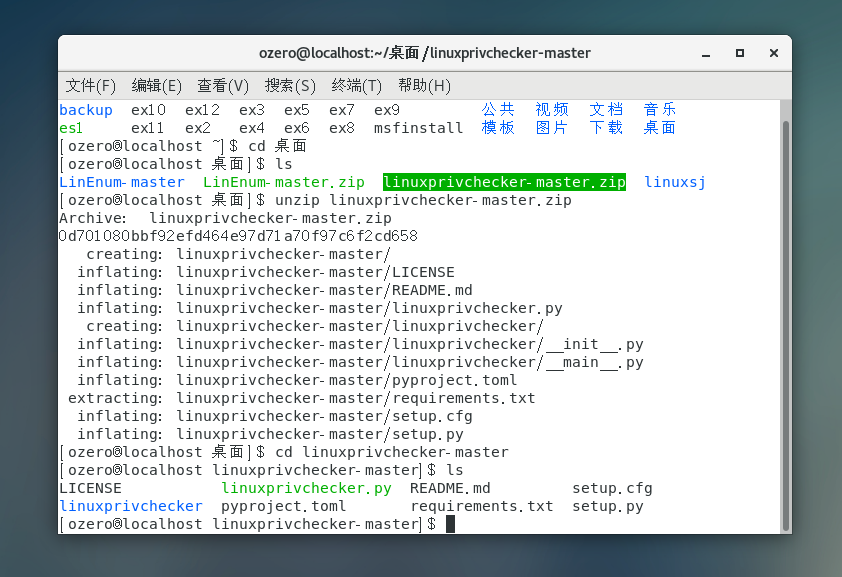Click the window title bar text

click(424, 52)
